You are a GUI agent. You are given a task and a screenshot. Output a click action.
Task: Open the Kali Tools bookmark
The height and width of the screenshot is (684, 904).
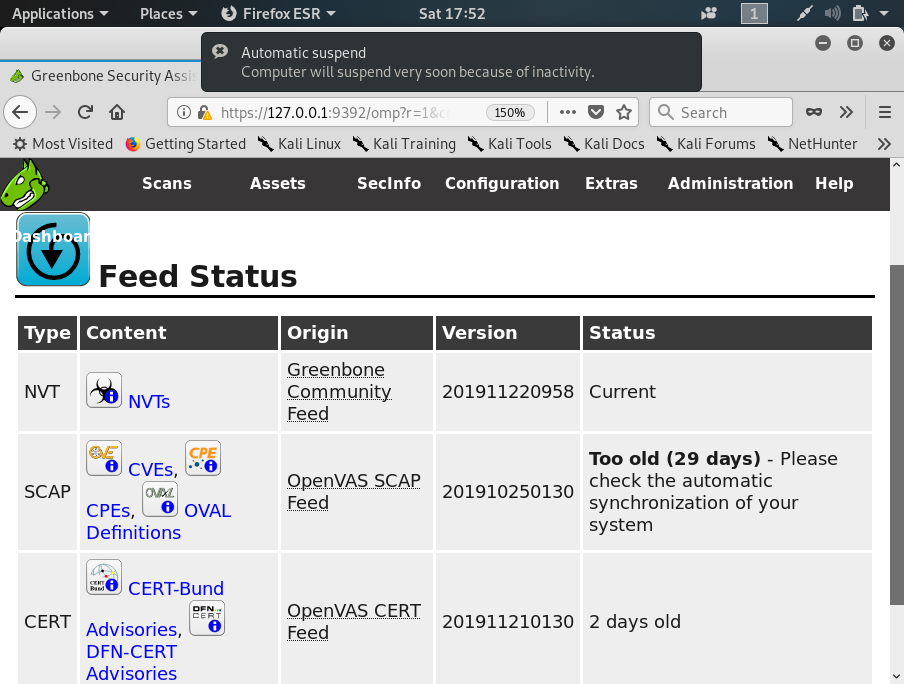coord(510,144)
